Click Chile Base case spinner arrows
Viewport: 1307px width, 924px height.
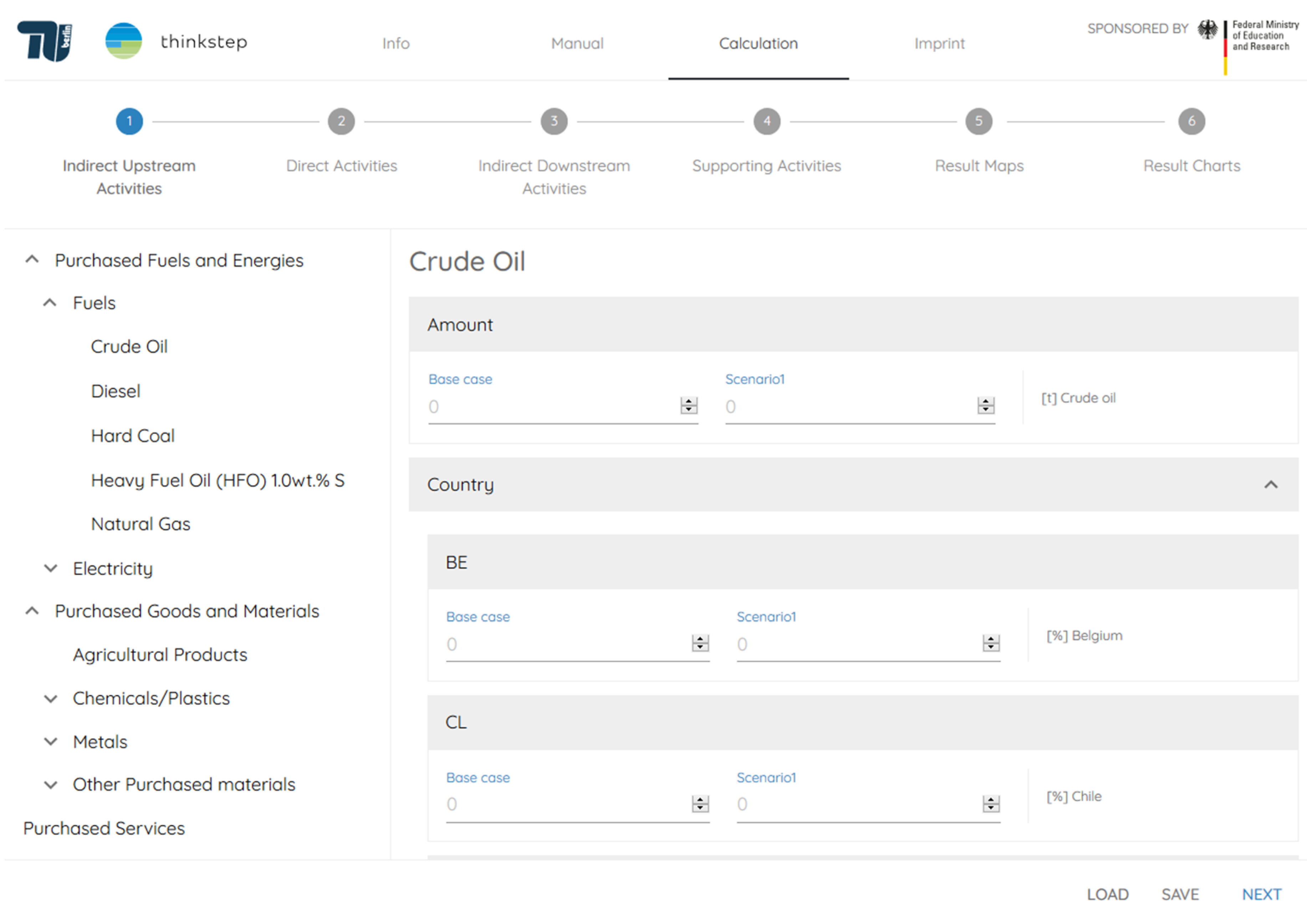click(700, 804)
